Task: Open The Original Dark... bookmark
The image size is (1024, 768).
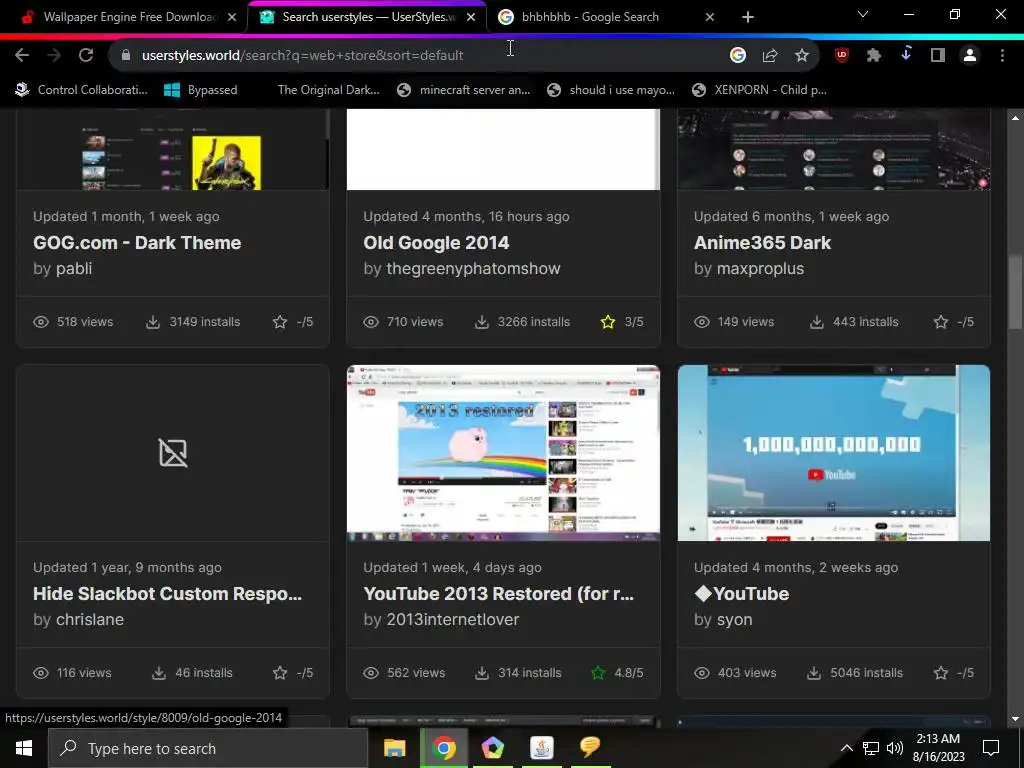Action: point(328,90)
